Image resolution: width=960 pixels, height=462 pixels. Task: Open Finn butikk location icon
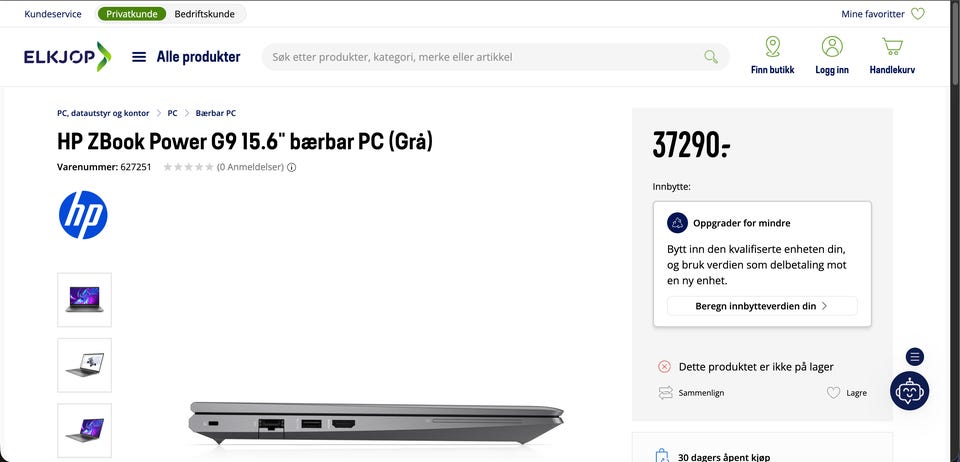773,47
